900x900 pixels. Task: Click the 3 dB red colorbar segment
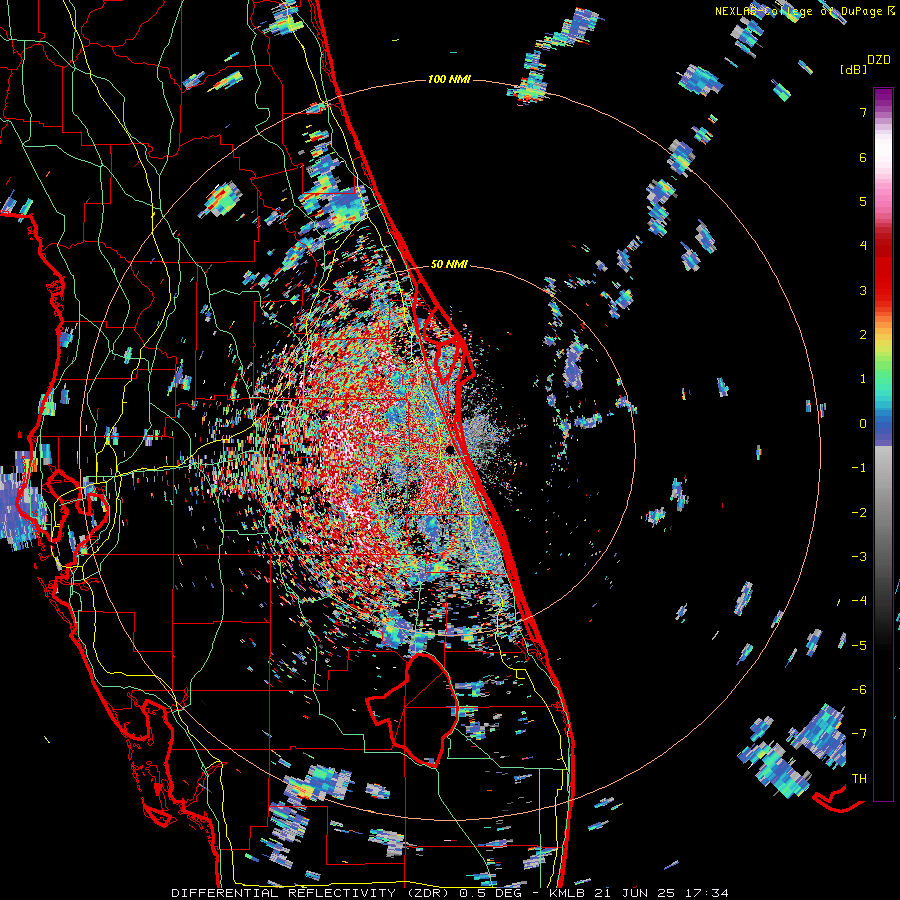[x=883, y=290]
